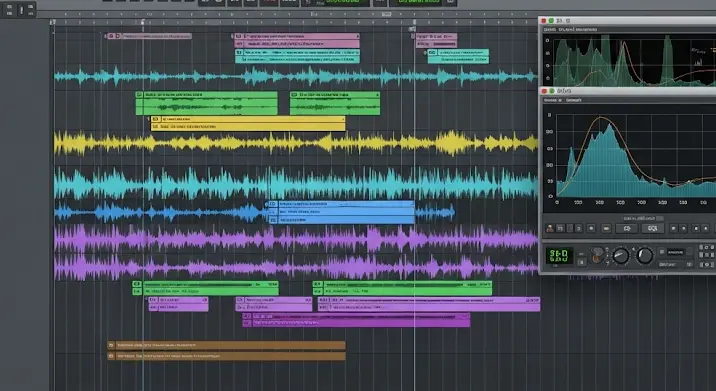The height and width of the screenshot is (391, 716).
Task: Click the transport block in the top-left corner
Action: click(19, 9)
